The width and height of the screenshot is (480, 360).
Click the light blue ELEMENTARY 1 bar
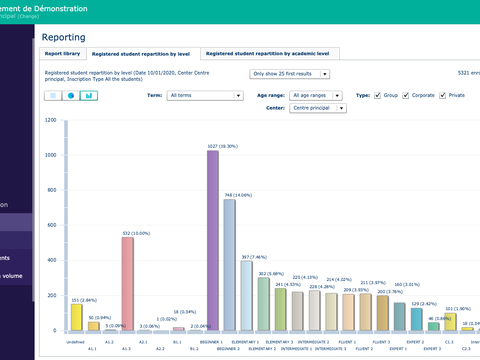[x=247, y=296]
